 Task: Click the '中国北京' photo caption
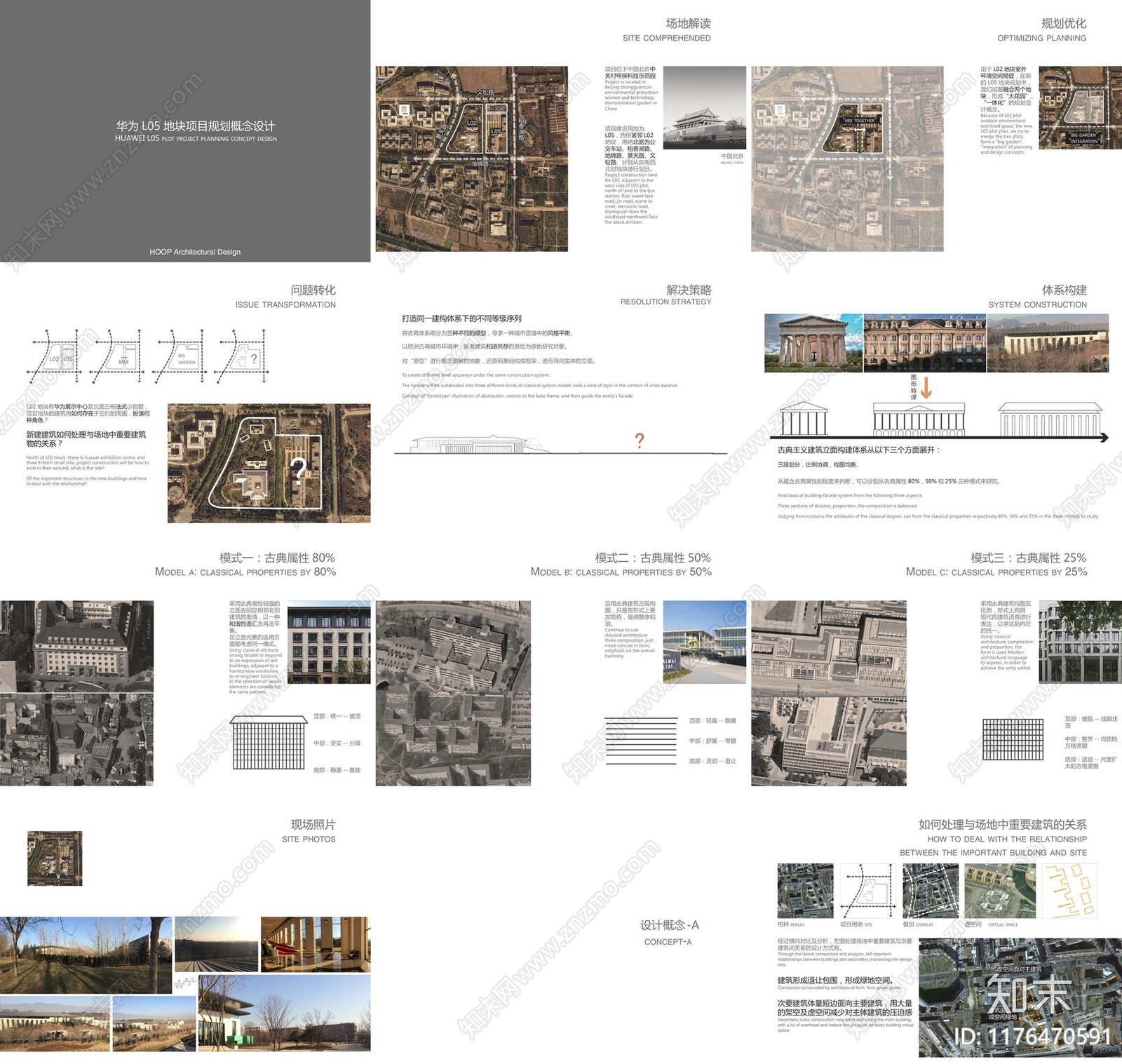(x=732, y=156)
